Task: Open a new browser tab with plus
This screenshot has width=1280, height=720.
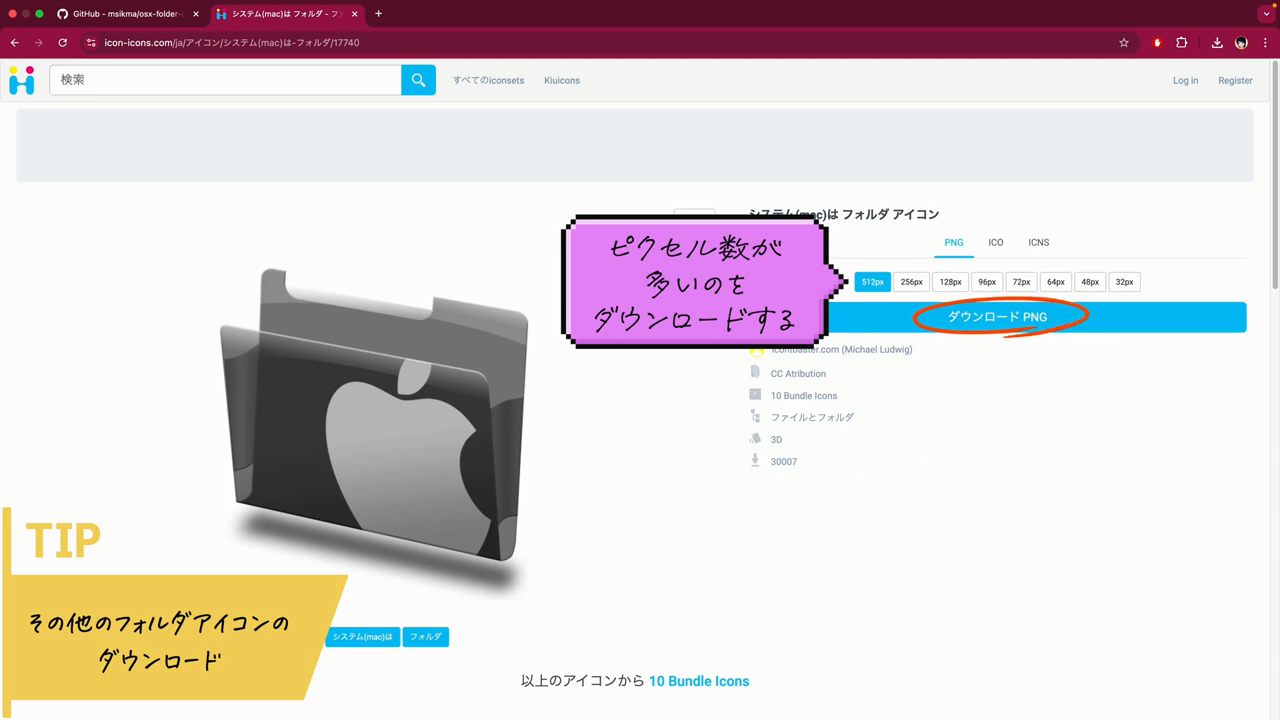Action: [x=378, y=14]
